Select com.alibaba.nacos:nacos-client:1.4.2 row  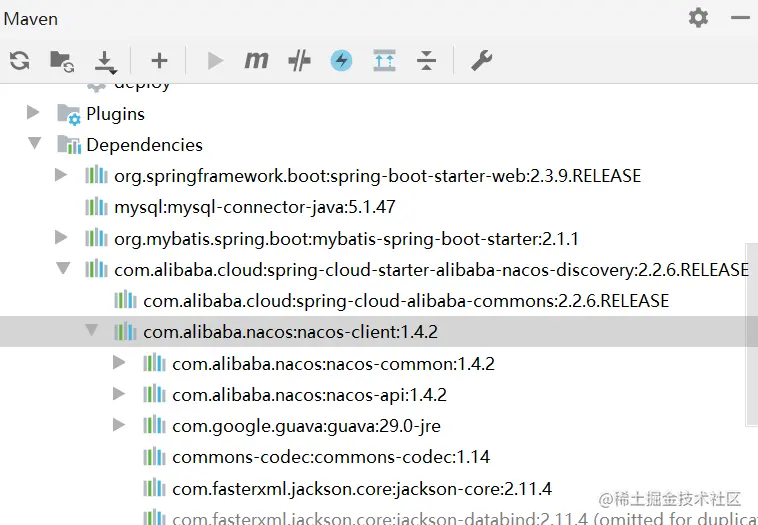pyautogui.click(x=291, y=332)
